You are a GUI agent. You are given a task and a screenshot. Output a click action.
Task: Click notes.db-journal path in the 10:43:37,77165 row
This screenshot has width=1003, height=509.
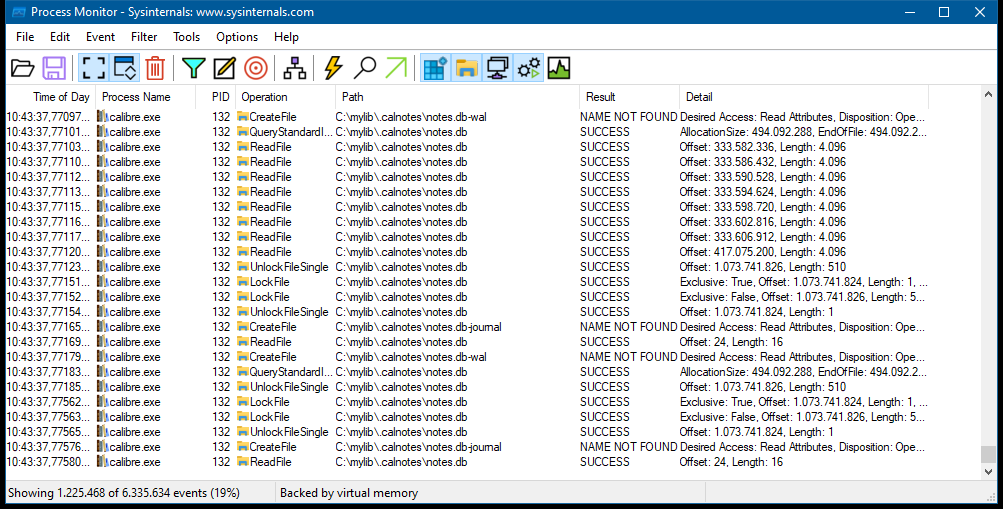pyautogui.click(x=418, y=327)
